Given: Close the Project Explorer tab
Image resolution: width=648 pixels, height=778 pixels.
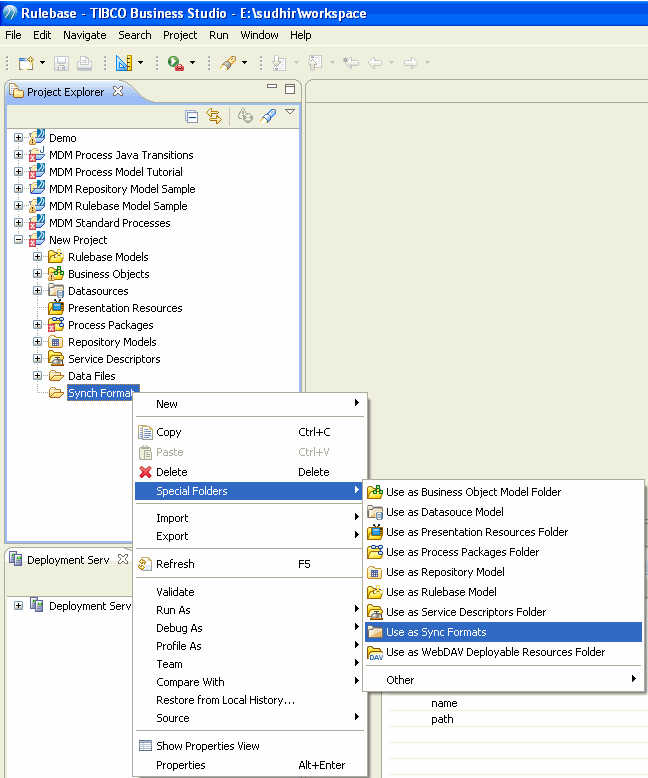Looking at the screenshot, I should tap(118, 91).
